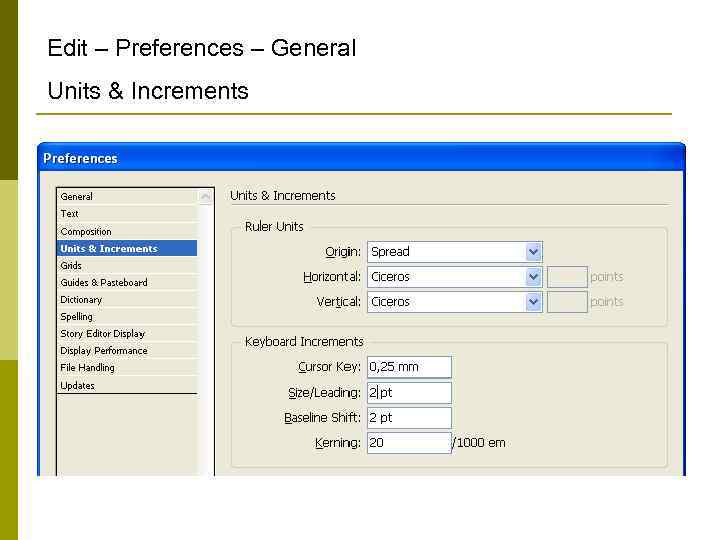Image resolution: width=720 pixels, height=540 pixels.
Task: Click the category list scroll up arrow
Action: point(206,197)
